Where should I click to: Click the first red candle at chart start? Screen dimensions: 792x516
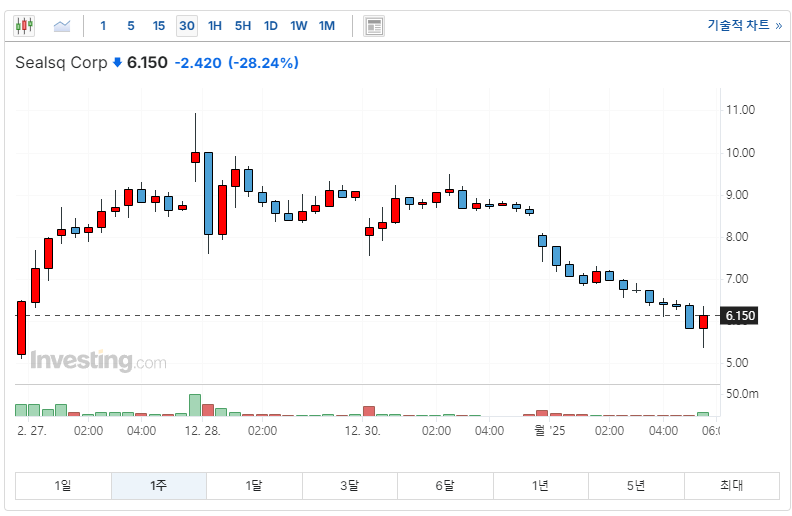tap(21, 328)
